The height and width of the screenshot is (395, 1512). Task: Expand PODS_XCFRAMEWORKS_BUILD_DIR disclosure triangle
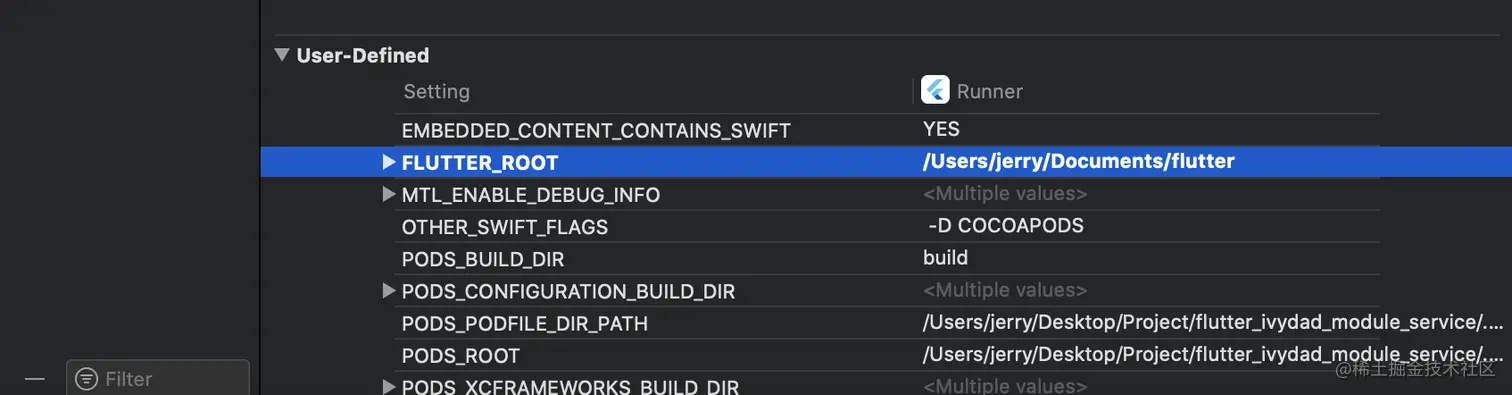389,386
